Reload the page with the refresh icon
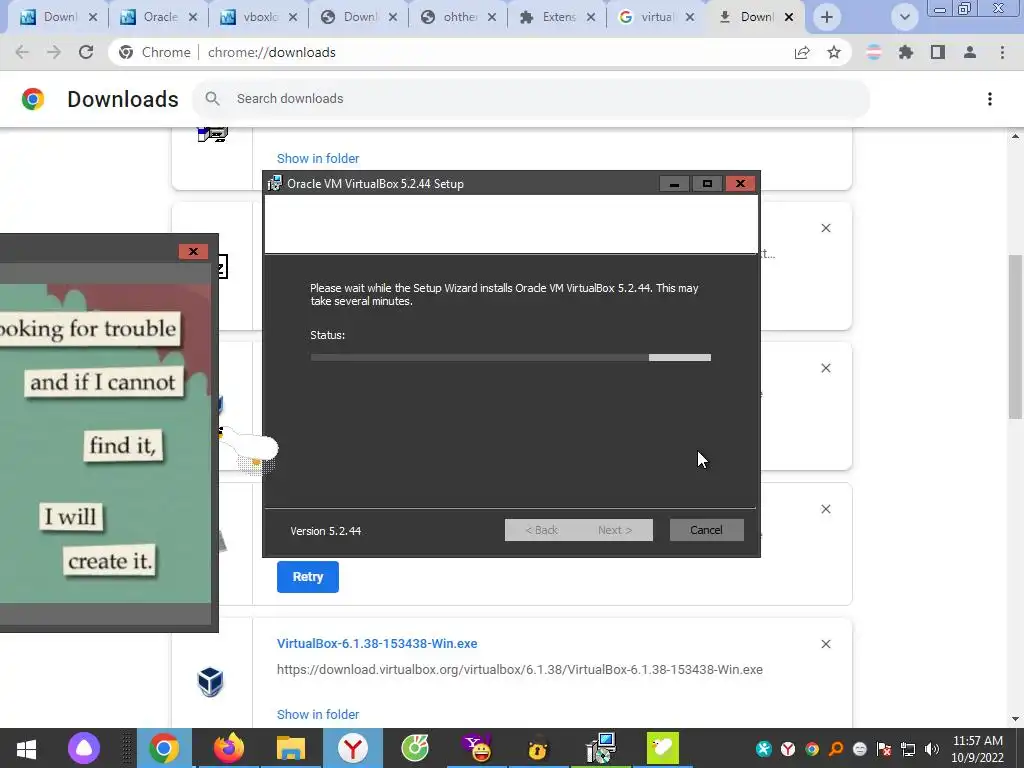Viewport: 1024px width, 768px height. point(86,52)
